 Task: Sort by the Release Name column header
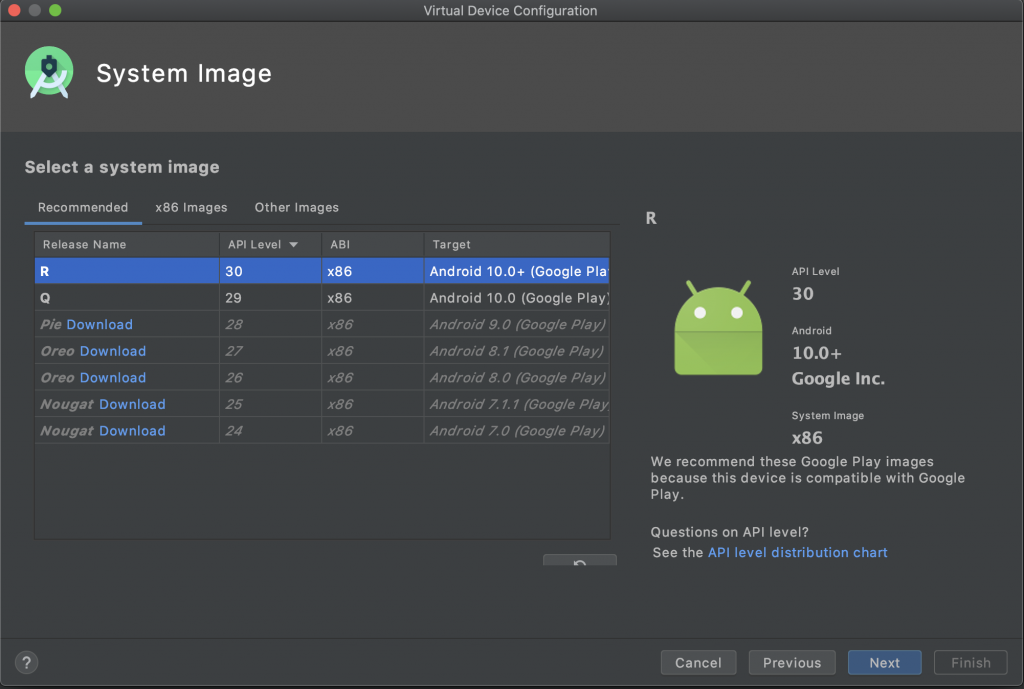point(85,245)
